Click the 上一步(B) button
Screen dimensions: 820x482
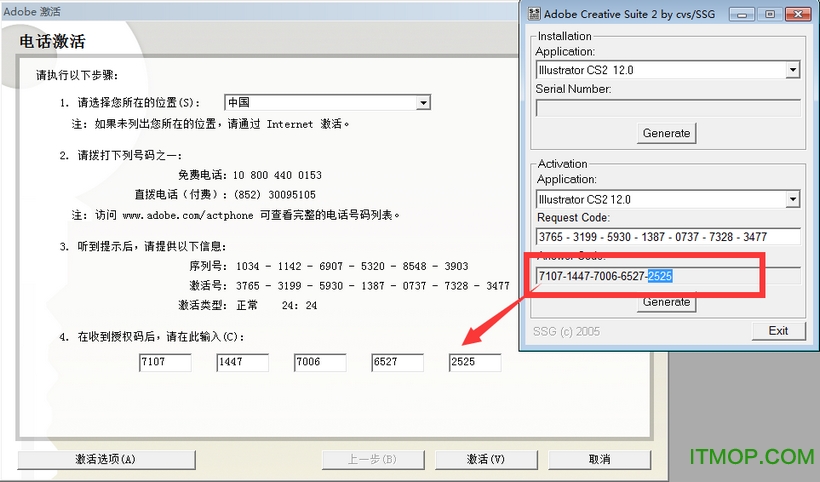tap(372, 460)
